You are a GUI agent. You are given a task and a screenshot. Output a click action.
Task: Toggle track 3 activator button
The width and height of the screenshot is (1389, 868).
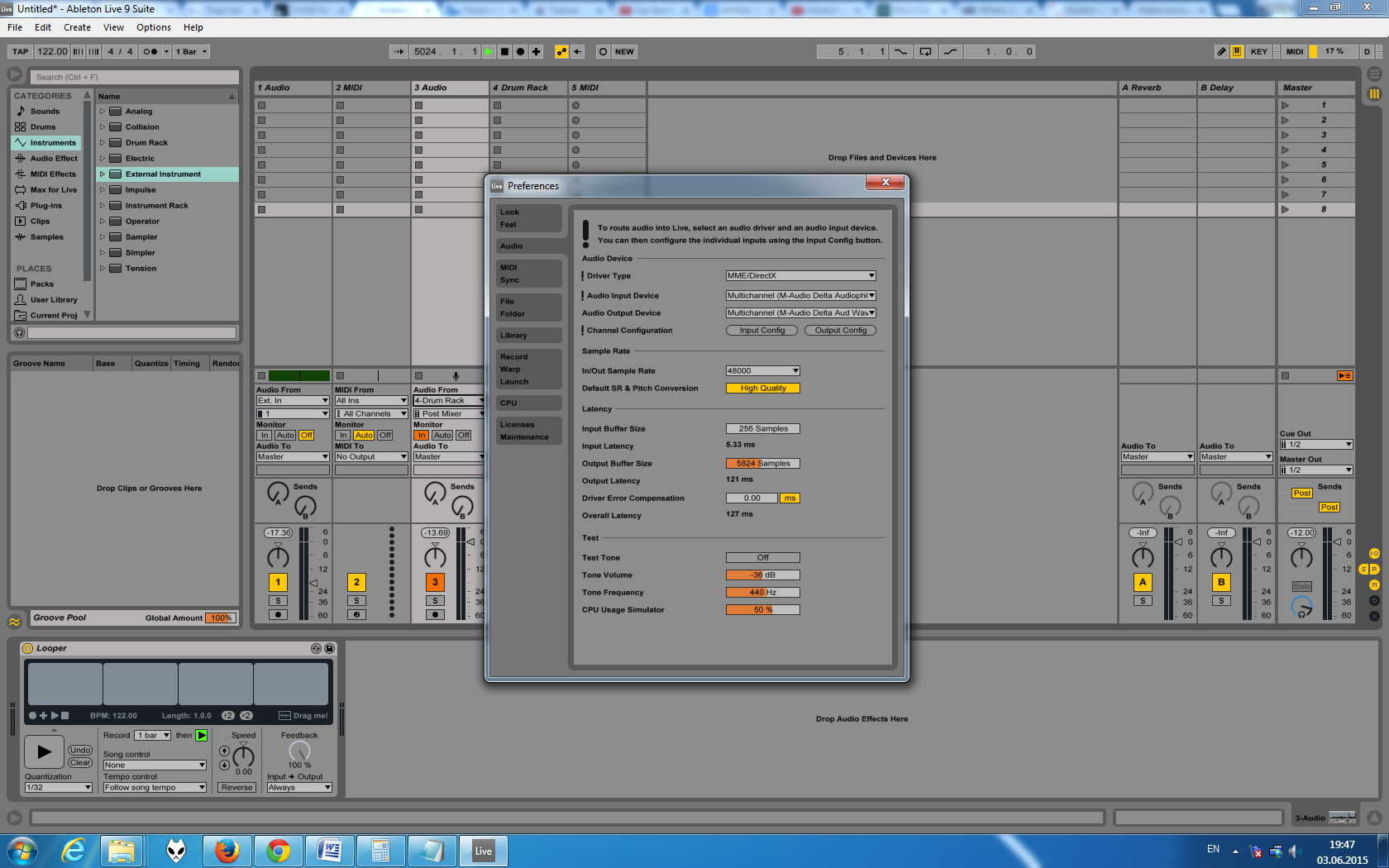(x=435, y=582)
